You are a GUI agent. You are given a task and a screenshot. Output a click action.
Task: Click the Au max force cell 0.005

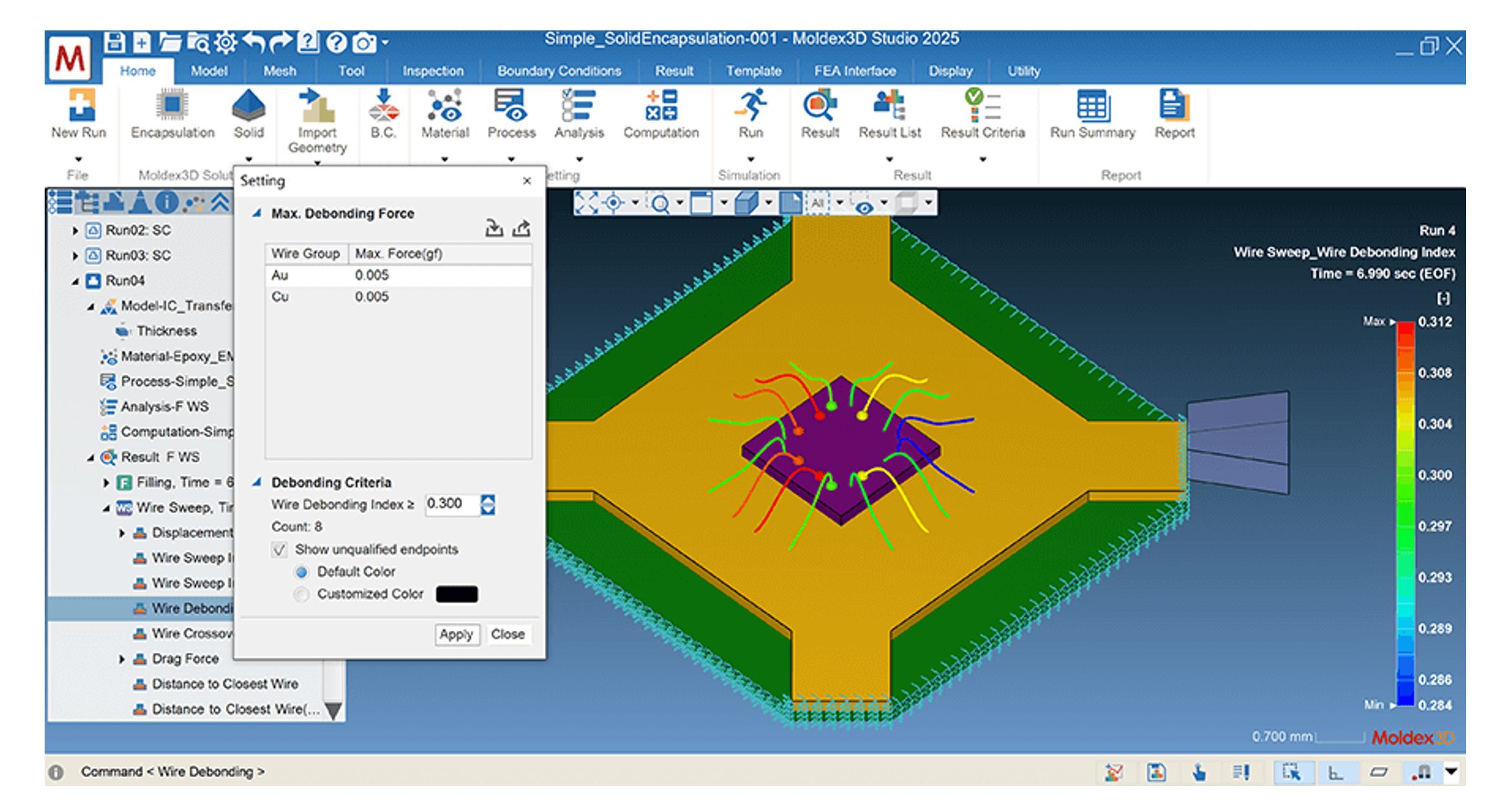pyautogui.click(x=371, y=276)
